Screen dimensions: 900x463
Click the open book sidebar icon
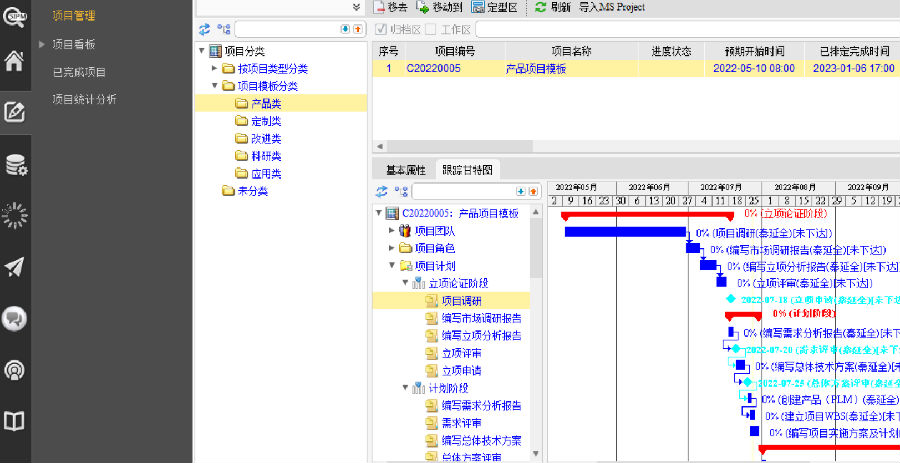coord(14,420)
